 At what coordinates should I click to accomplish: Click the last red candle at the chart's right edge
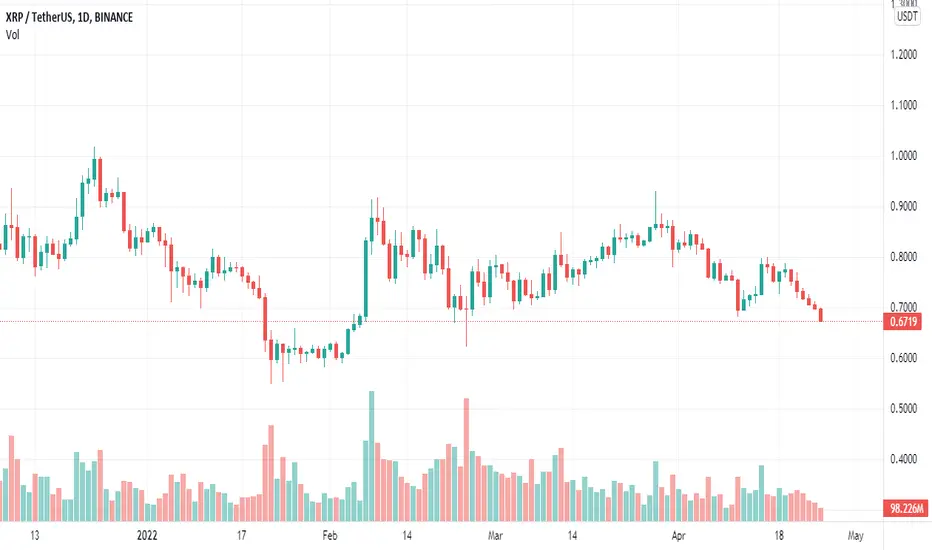tap(821, 315)
